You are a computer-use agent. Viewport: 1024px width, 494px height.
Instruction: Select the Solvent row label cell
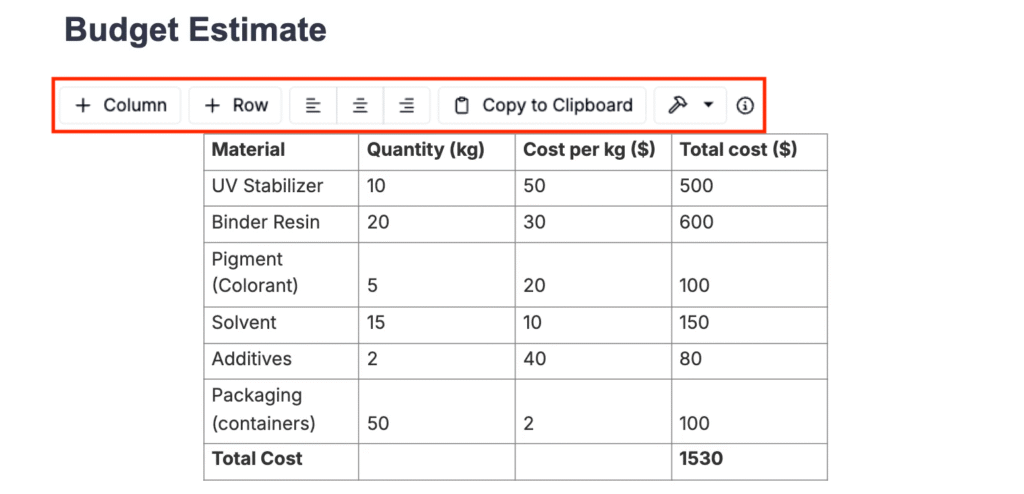click(280, 323)
